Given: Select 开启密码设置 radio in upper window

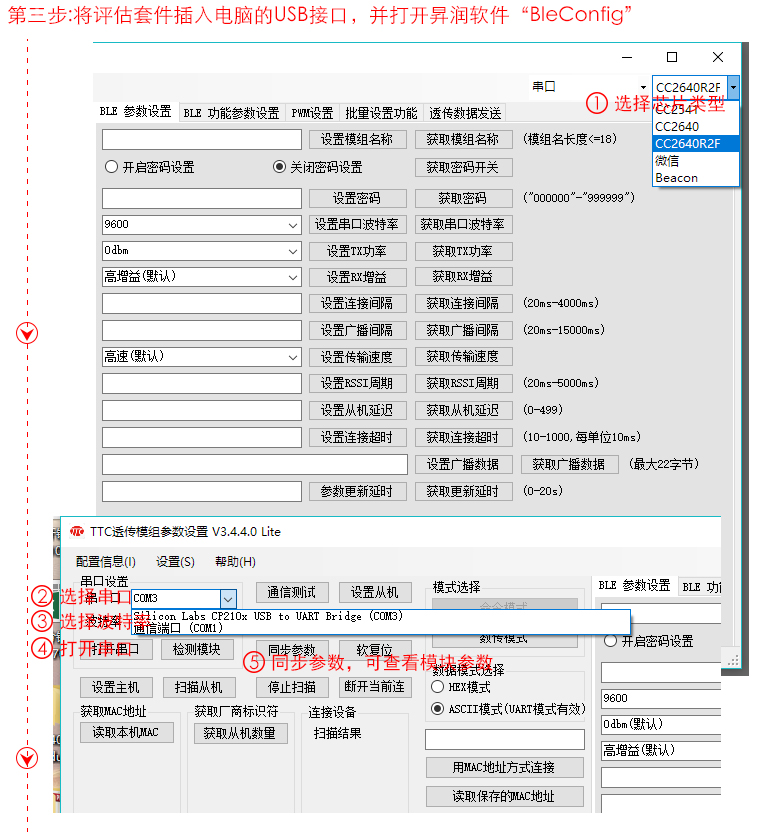Looking at the screenshot, I should click(111, 167).
